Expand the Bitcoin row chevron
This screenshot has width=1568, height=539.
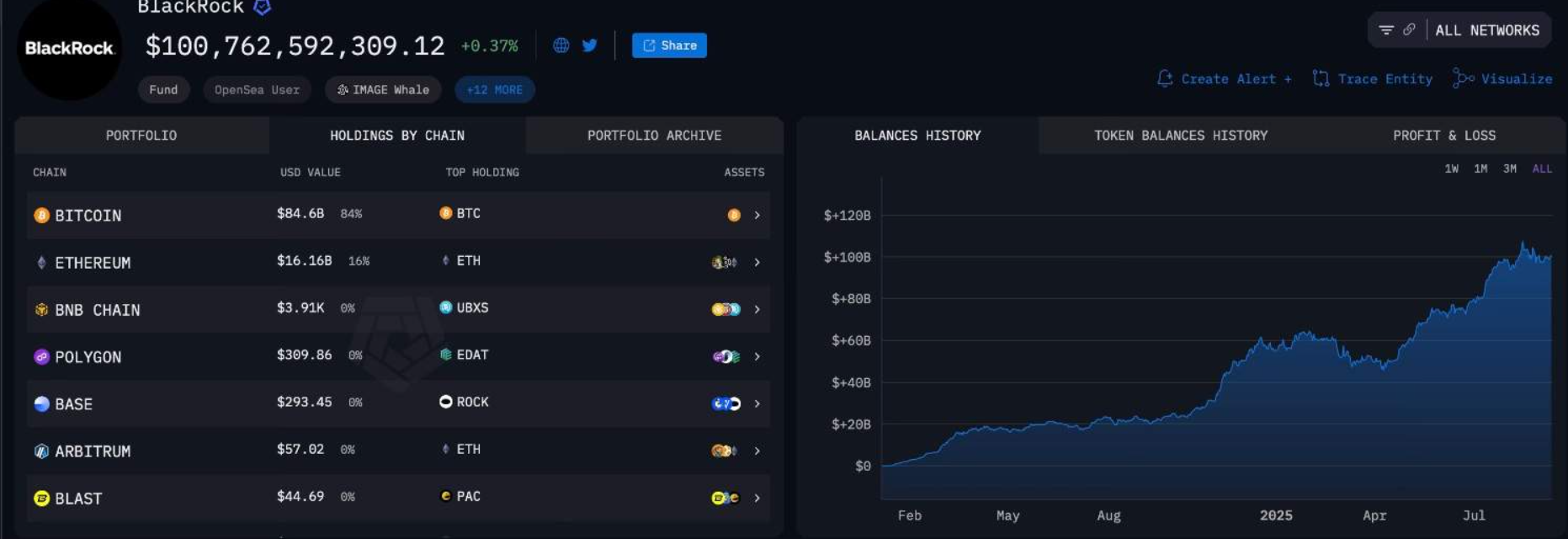(x=757, y=216)
